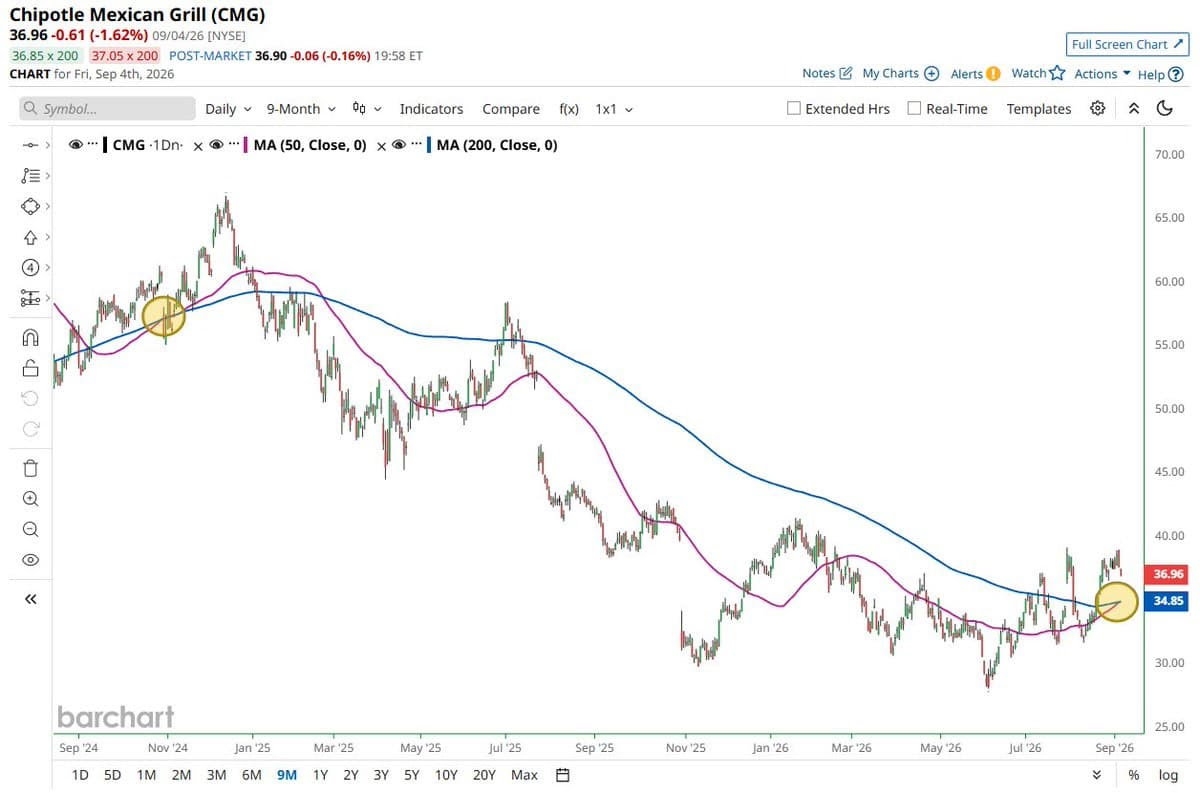Open the 1x1 grid layout dropdown

tap(614, 108)
